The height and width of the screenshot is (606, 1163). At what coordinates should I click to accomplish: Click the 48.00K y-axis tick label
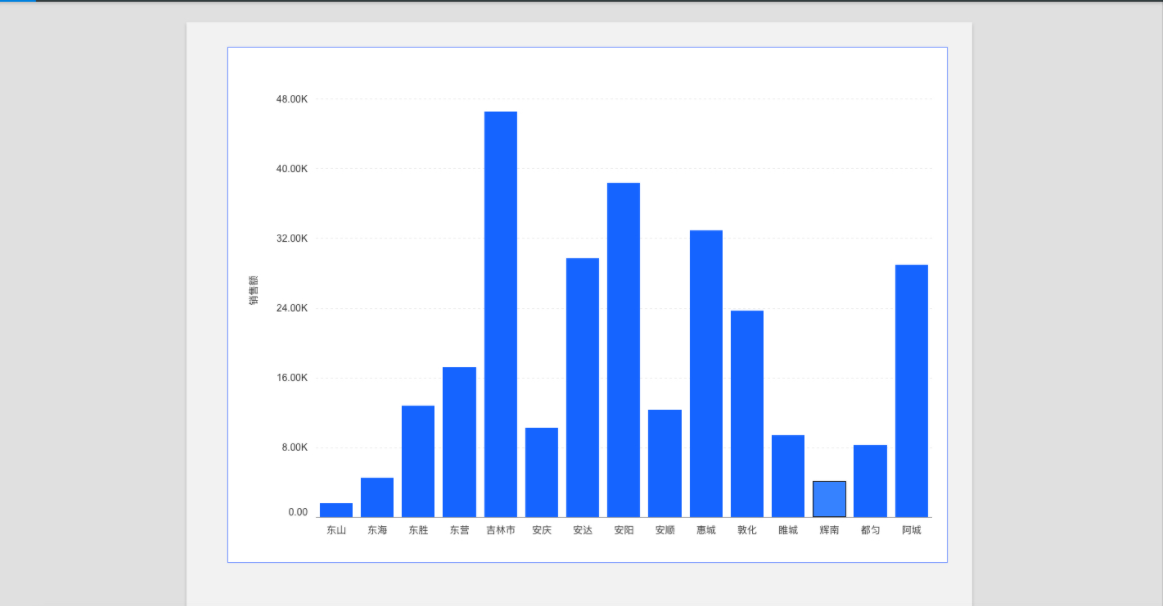(x=291, y=99)
